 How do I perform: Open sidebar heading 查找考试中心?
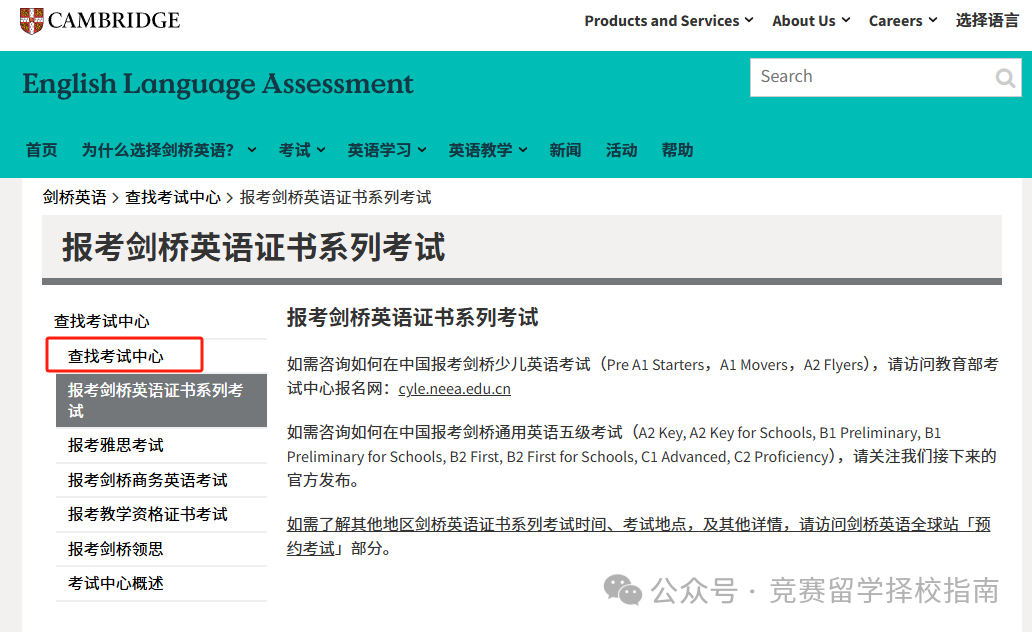pyautogui.click(x=101, y=321)
